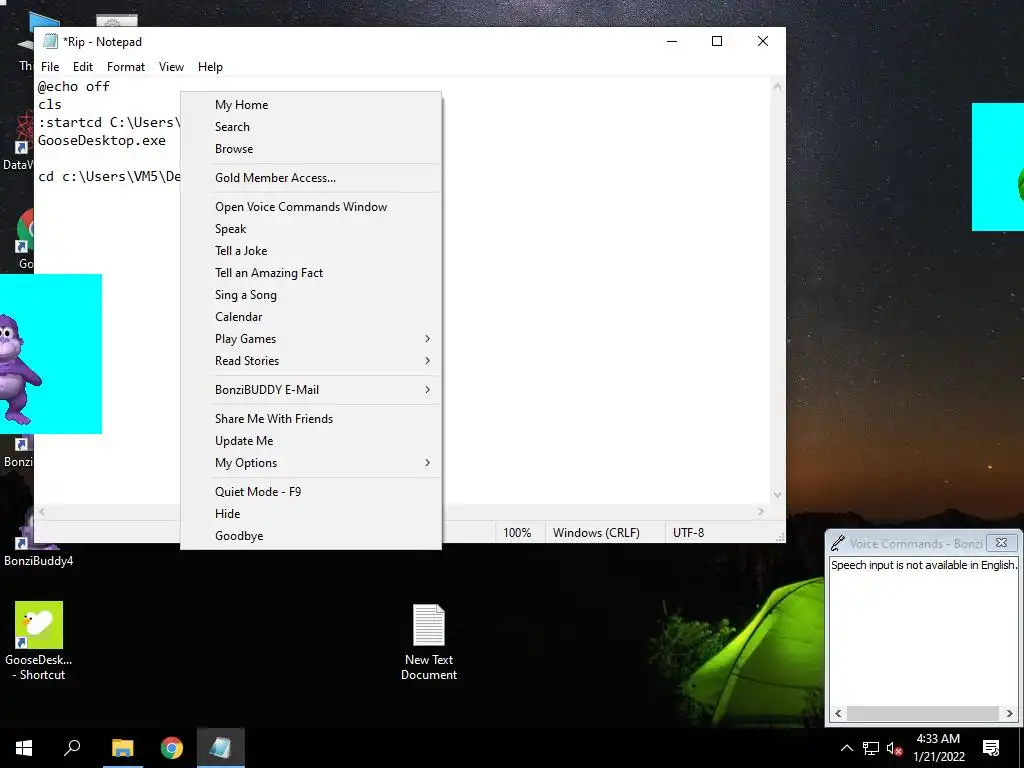Close the Voice Commands Bonzi window
Screen dimensions: 1024x768
click(x=1001, y=543)
